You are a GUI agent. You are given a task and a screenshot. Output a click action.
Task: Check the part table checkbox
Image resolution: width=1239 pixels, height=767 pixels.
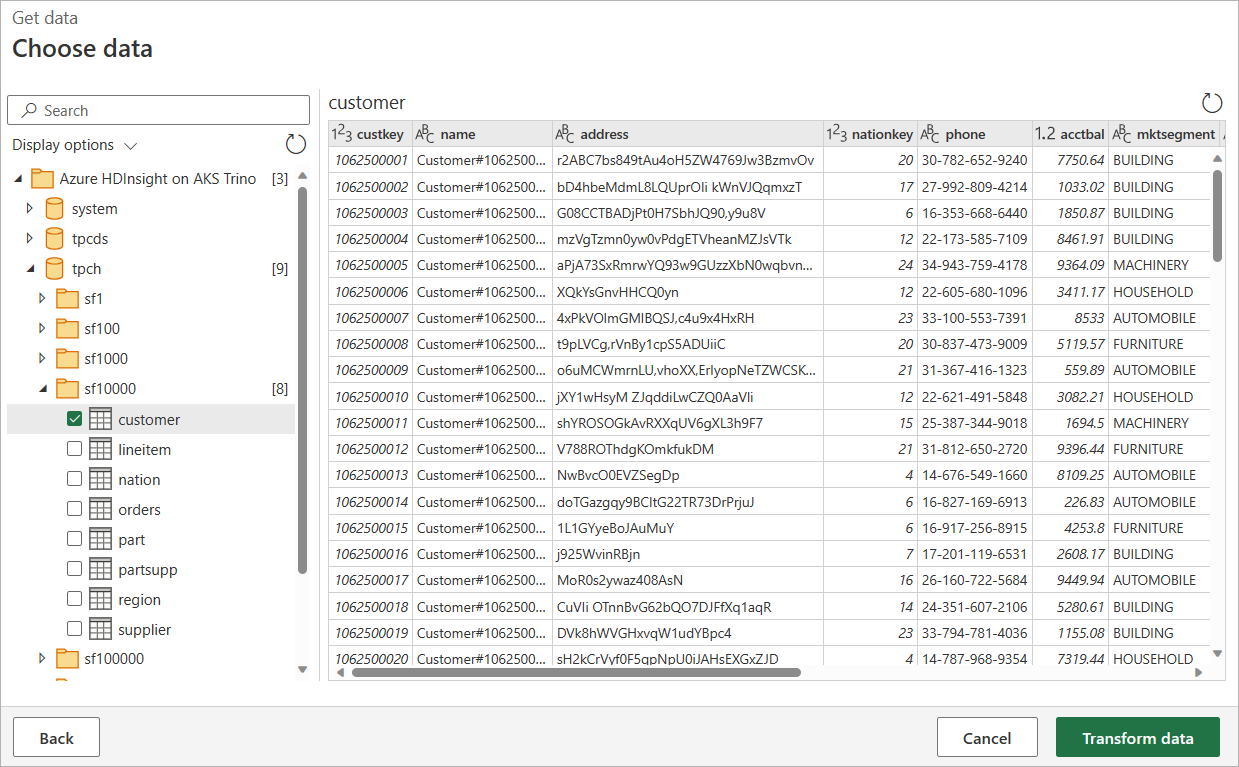74,539
